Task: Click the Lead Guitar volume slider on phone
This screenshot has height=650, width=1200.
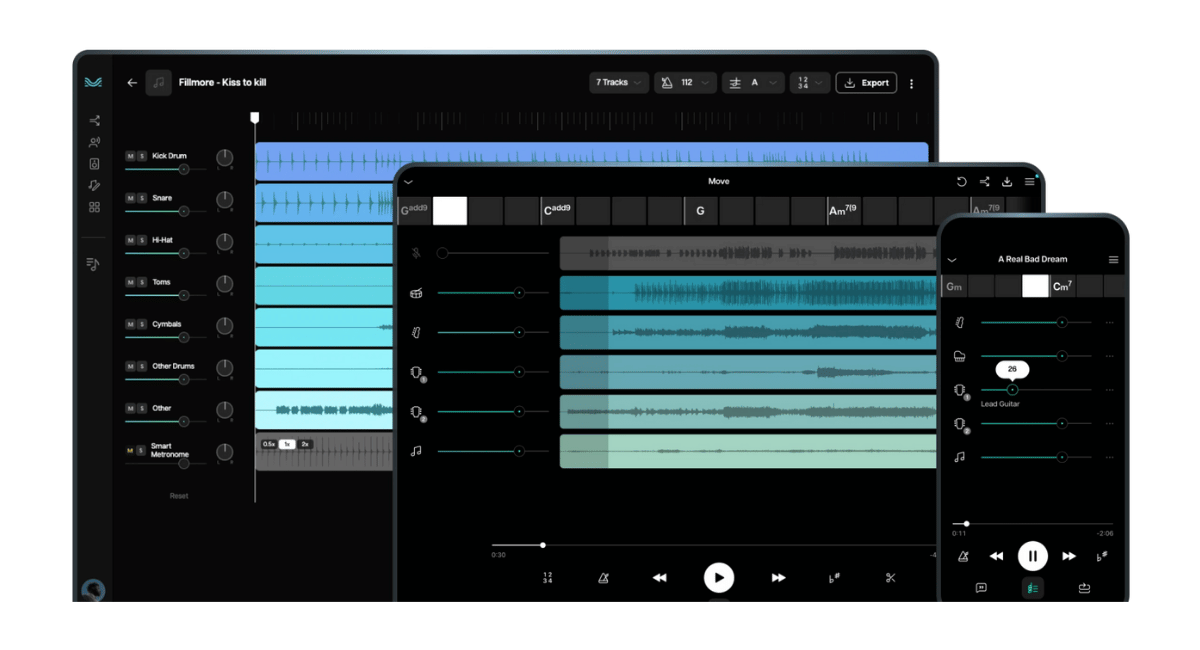Action: pyautogui.click(x=1012, y=390)
